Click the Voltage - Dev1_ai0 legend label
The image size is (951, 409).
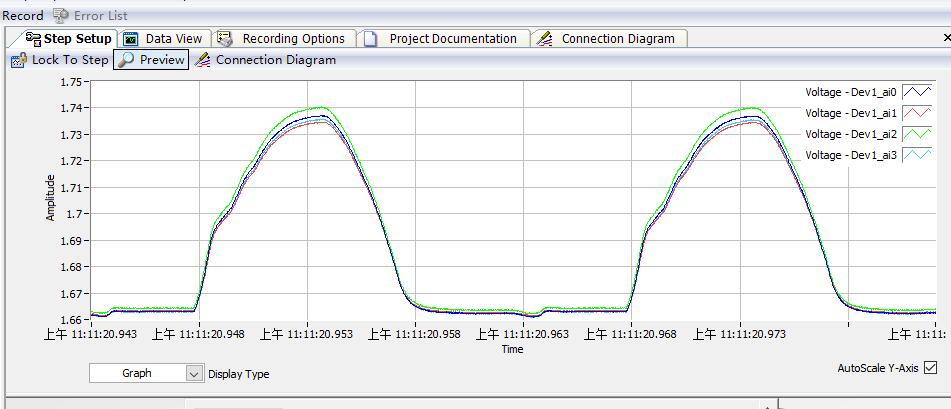(x=851, y=92)
